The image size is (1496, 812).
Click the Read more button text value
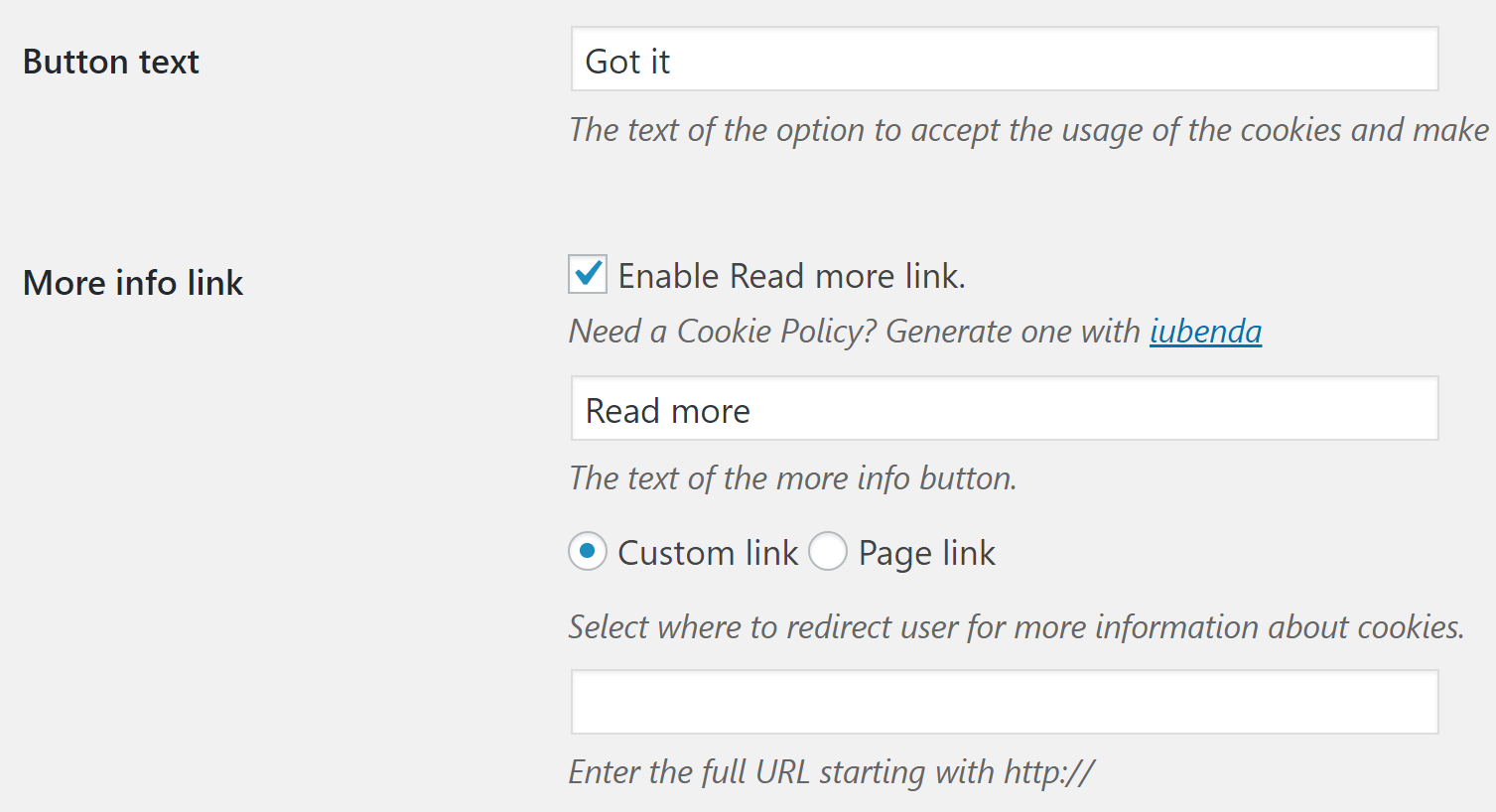click(x=667, y=408)
